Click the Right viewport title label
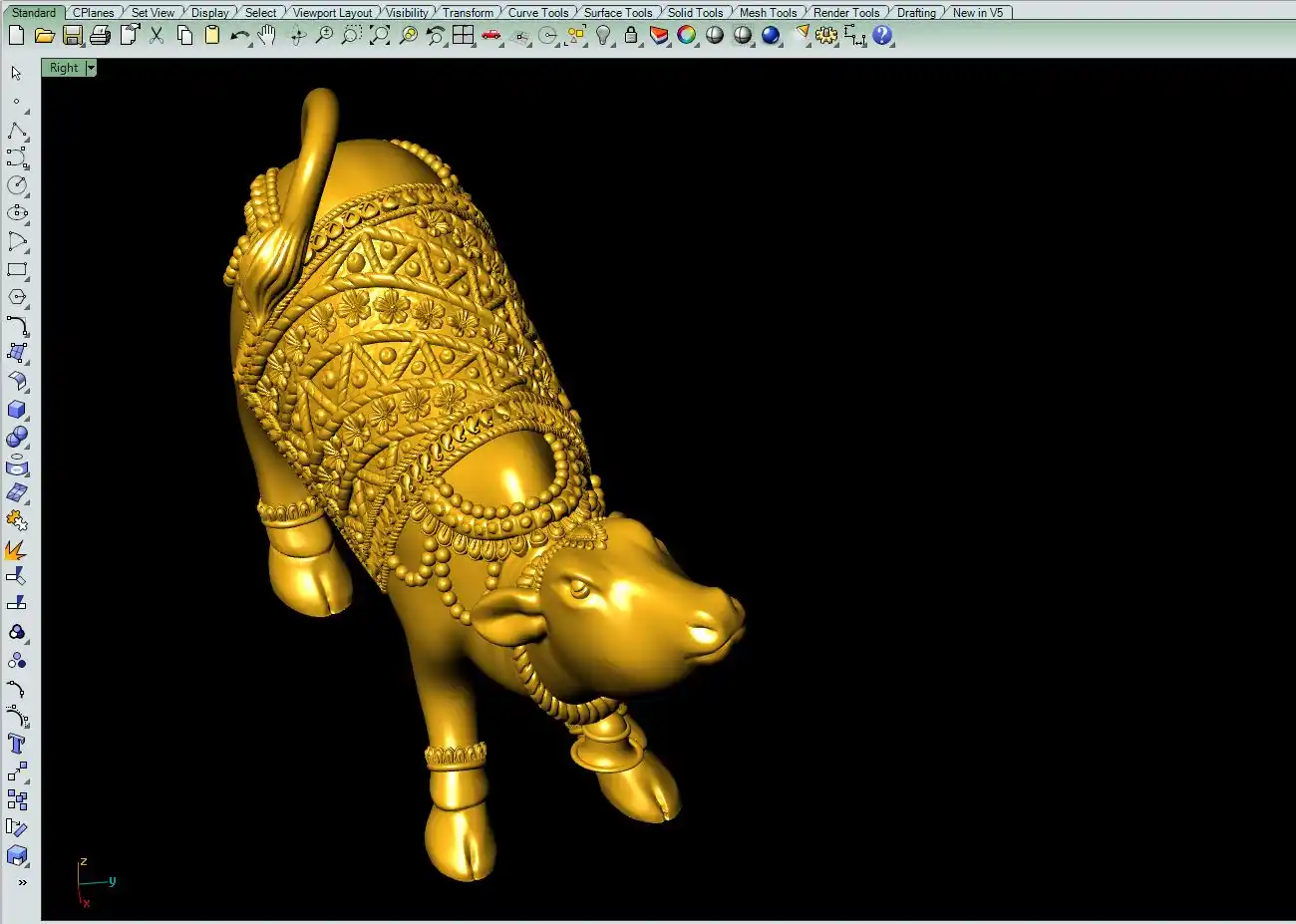Viewport: 1296px width, 924px height. [x=64, y=68]
